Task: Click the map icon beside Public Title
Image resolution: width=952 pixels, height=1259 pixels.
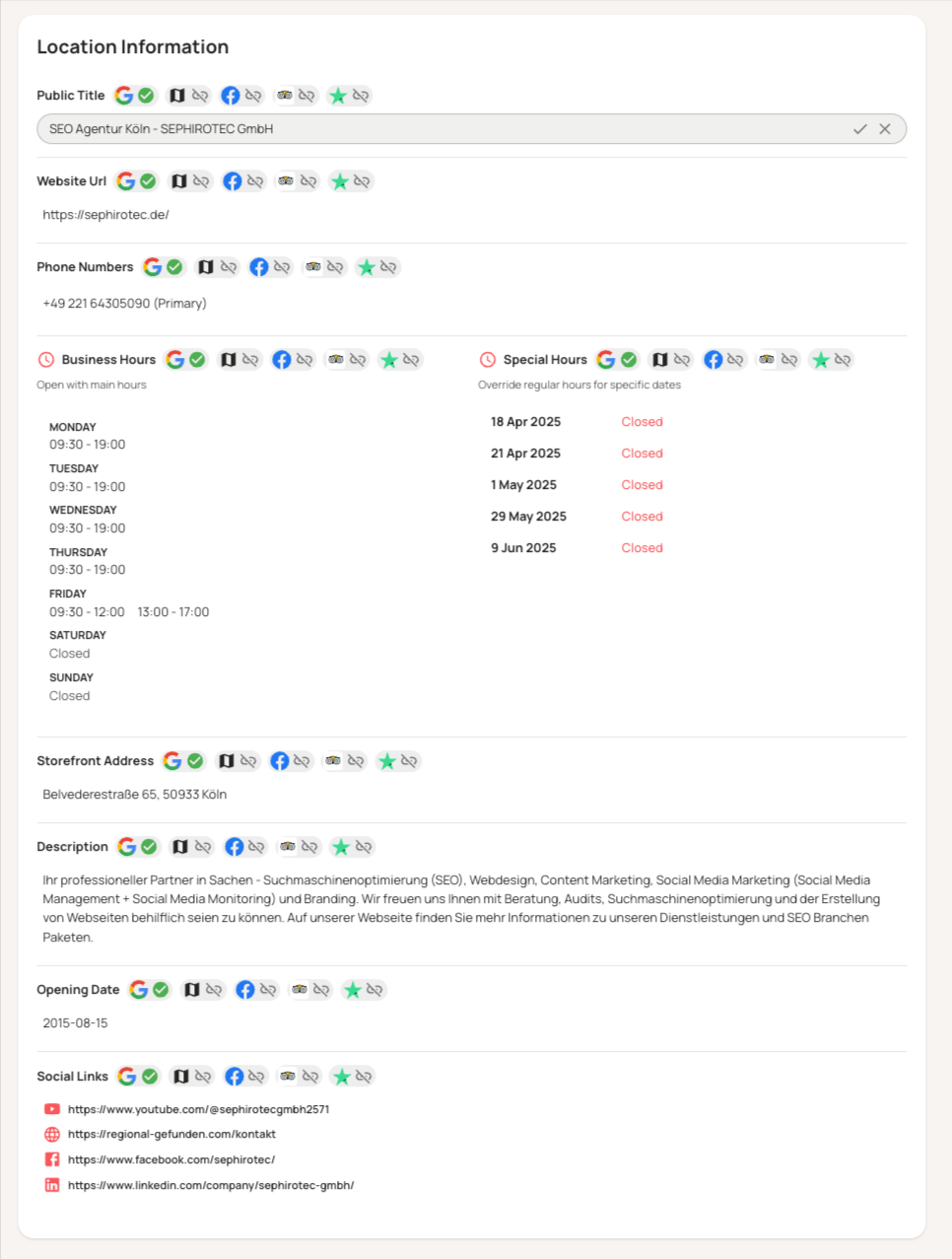Action: [177, 96]
